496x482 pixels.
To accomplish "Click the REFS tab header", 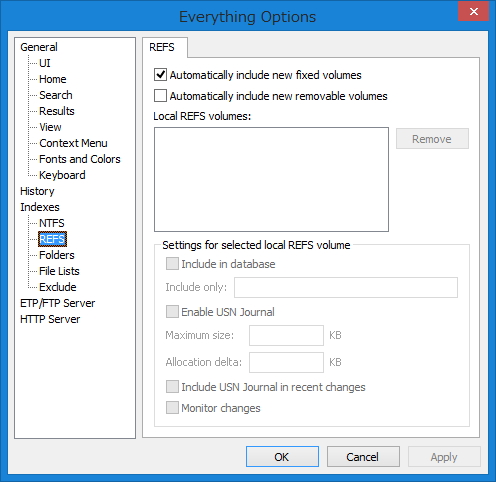I will coord(165,47).
